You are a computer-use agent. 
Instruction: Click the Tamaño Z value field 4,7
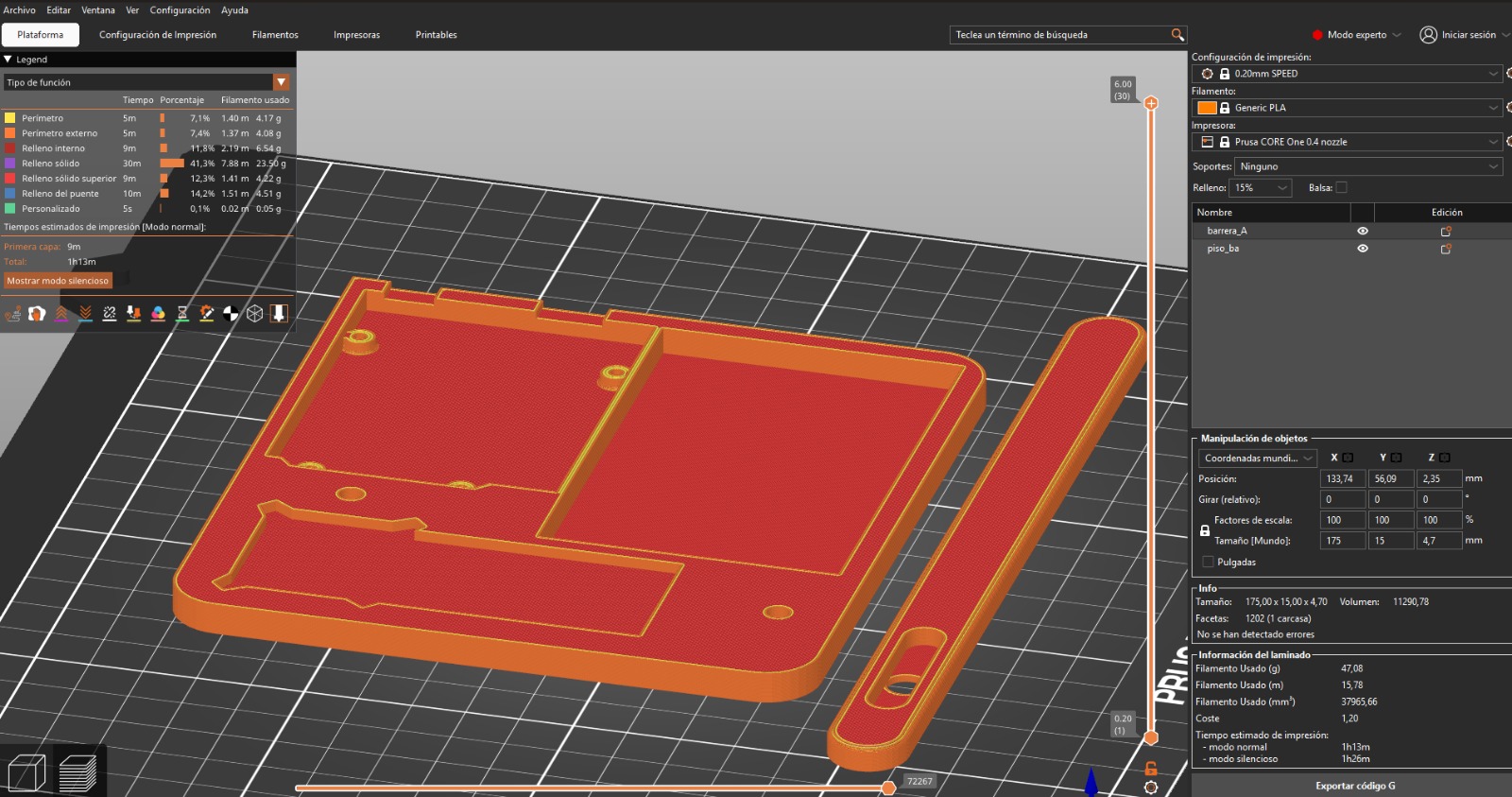click(1439, 541)
